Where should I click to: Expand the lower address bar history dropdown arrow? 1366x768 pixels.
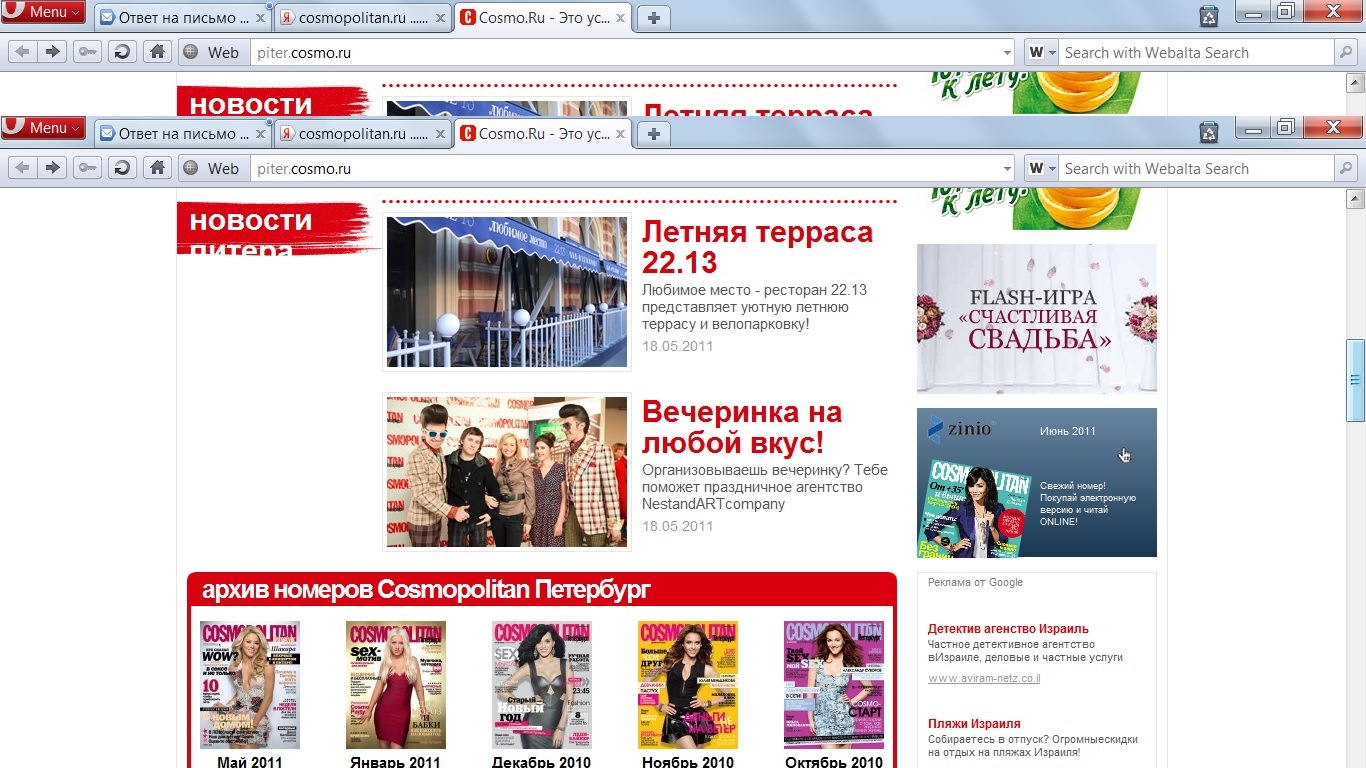point(1007,169)
